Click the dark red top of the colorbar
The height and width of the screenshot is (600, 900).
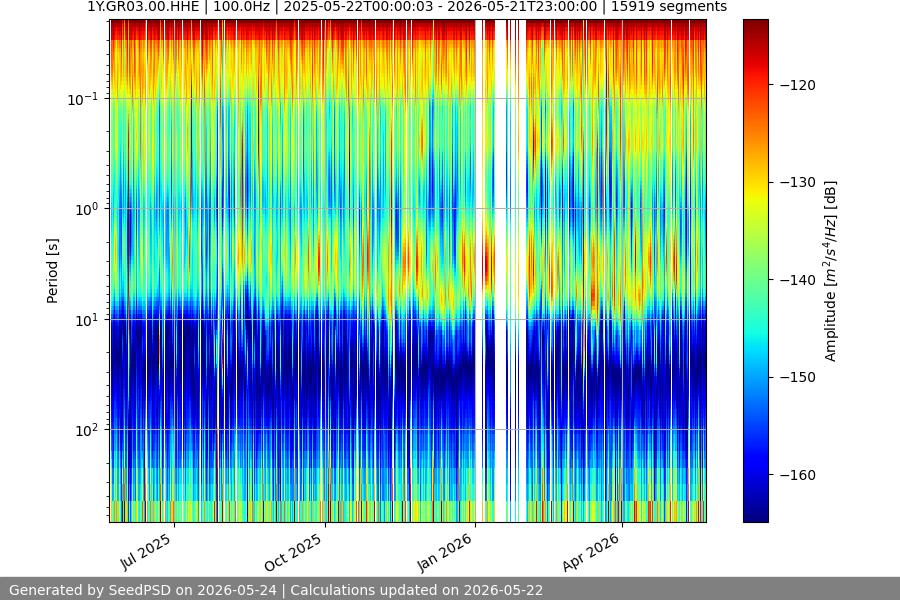click(755, 26)
